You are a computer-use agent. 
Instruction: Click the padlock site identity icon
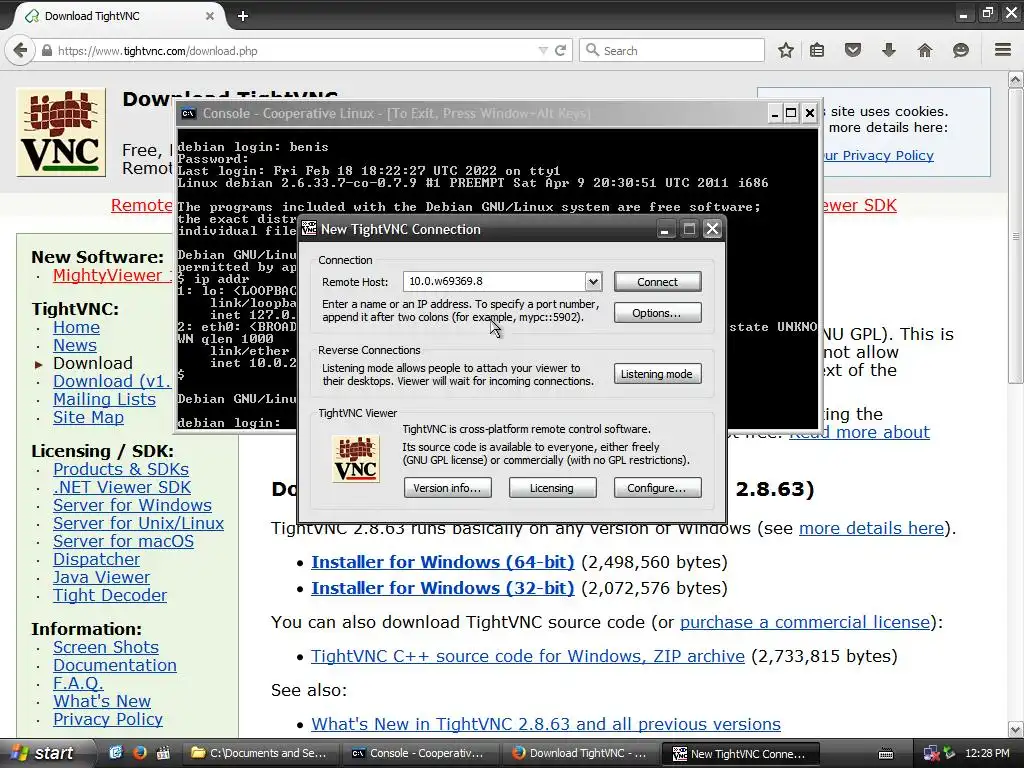click(x=47, y=50)
